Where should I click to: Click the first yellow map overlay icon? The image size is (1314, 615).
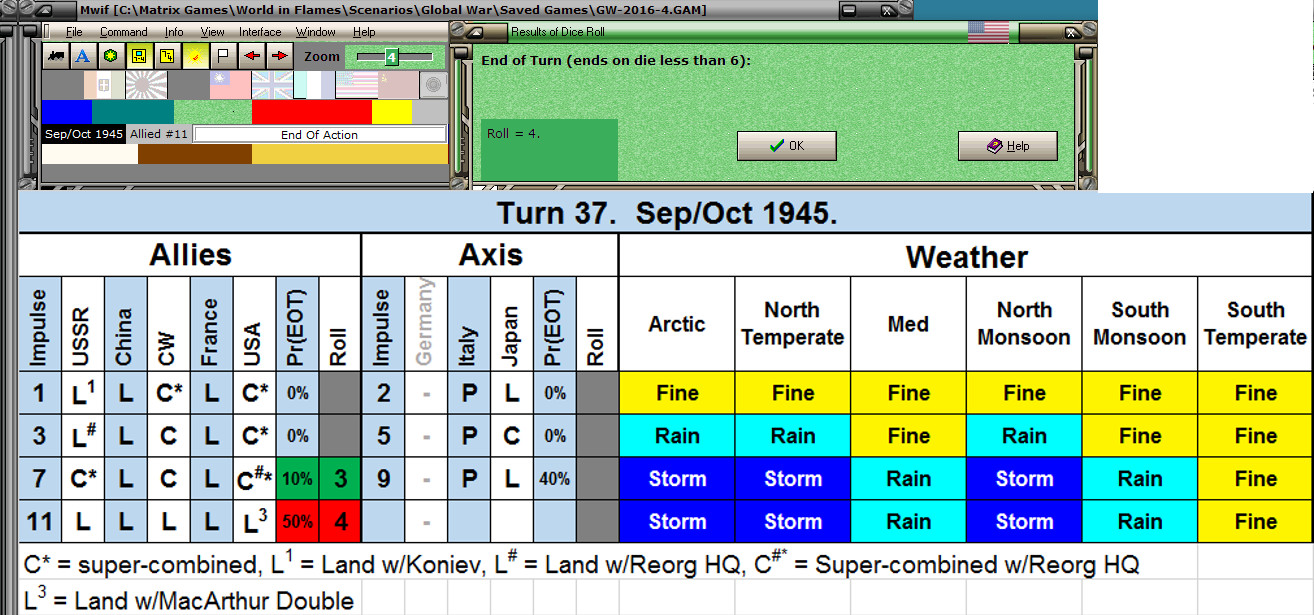139,57
